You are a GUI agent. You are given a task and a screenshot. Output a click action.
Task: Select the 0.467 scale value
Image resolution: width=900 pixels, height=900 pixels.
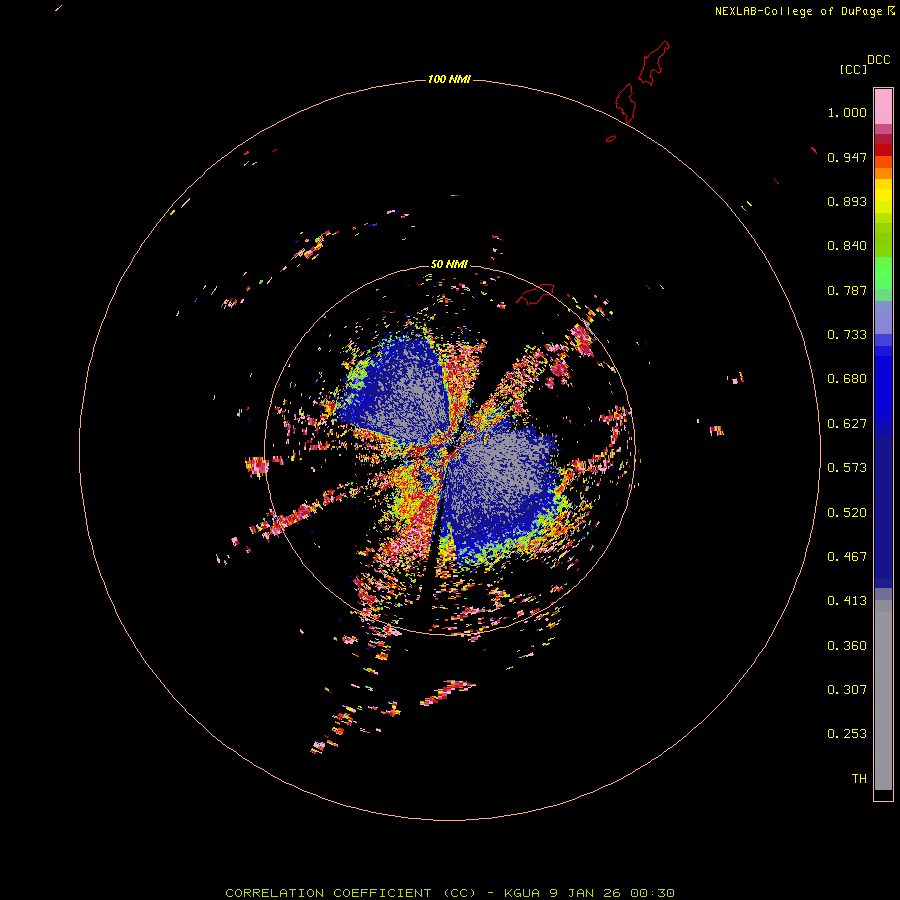tap(847, 557)
